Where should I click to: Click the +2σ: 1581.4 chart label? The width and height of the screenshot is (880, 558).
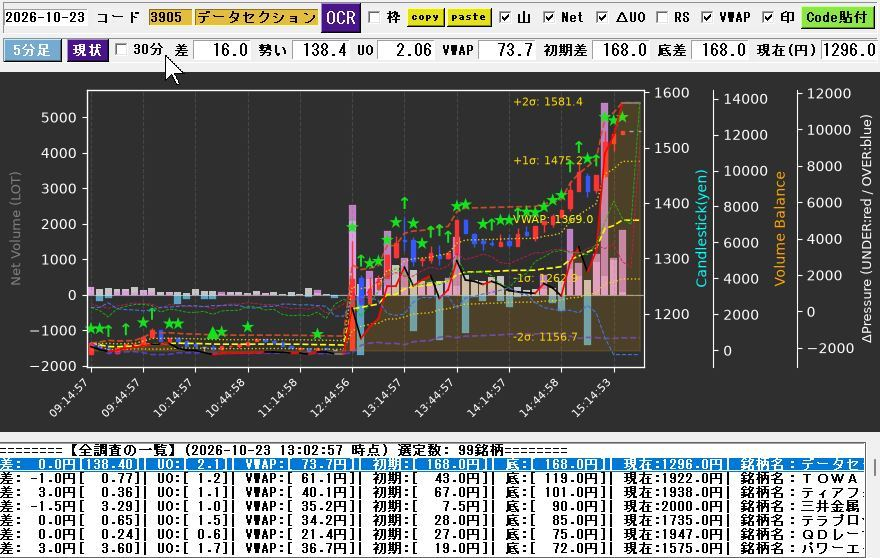(548, 102)
